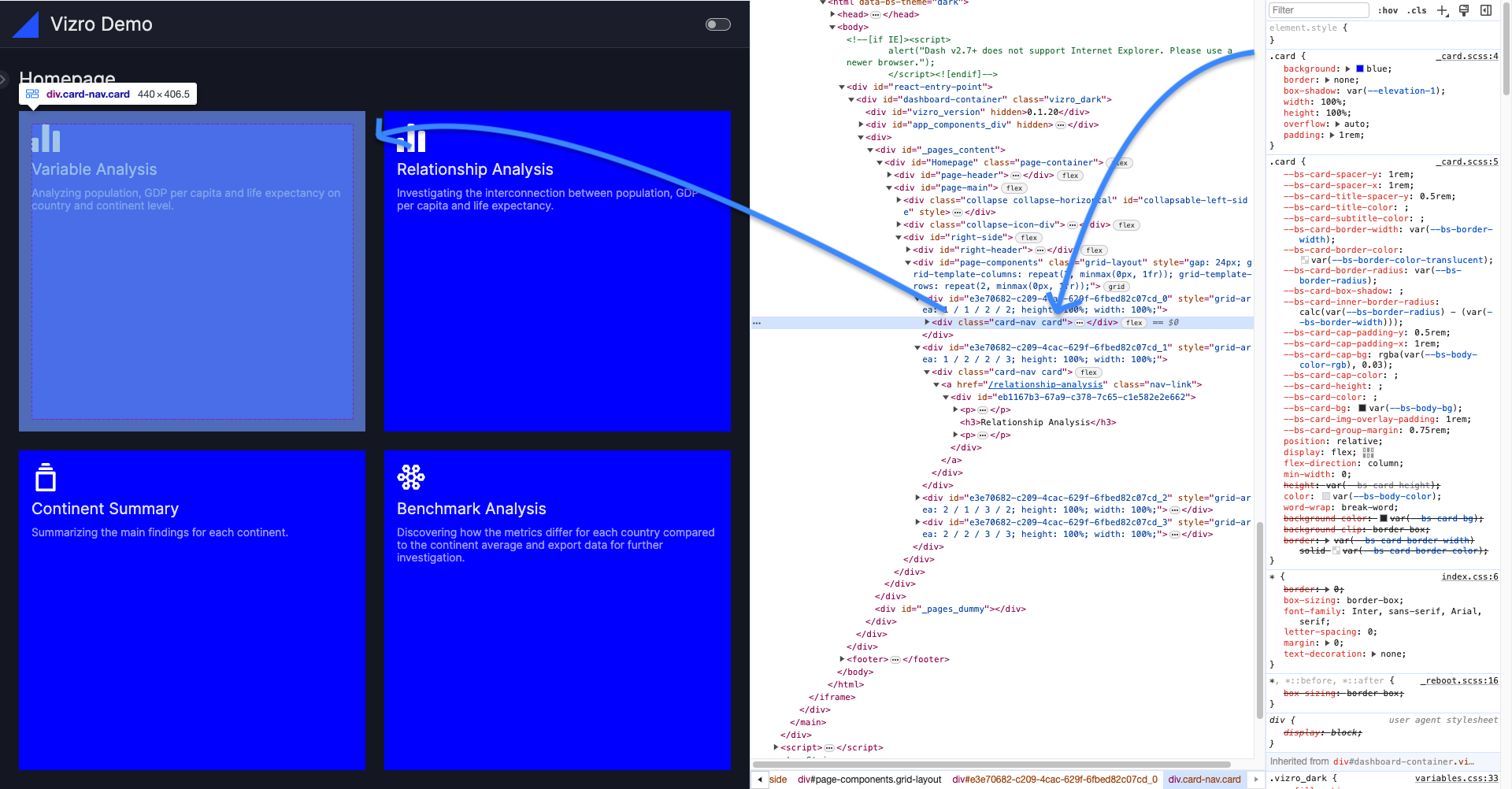Expand the background property shorthand arrow
This screenshot has width=1512, height=789.
[1347, 69]
